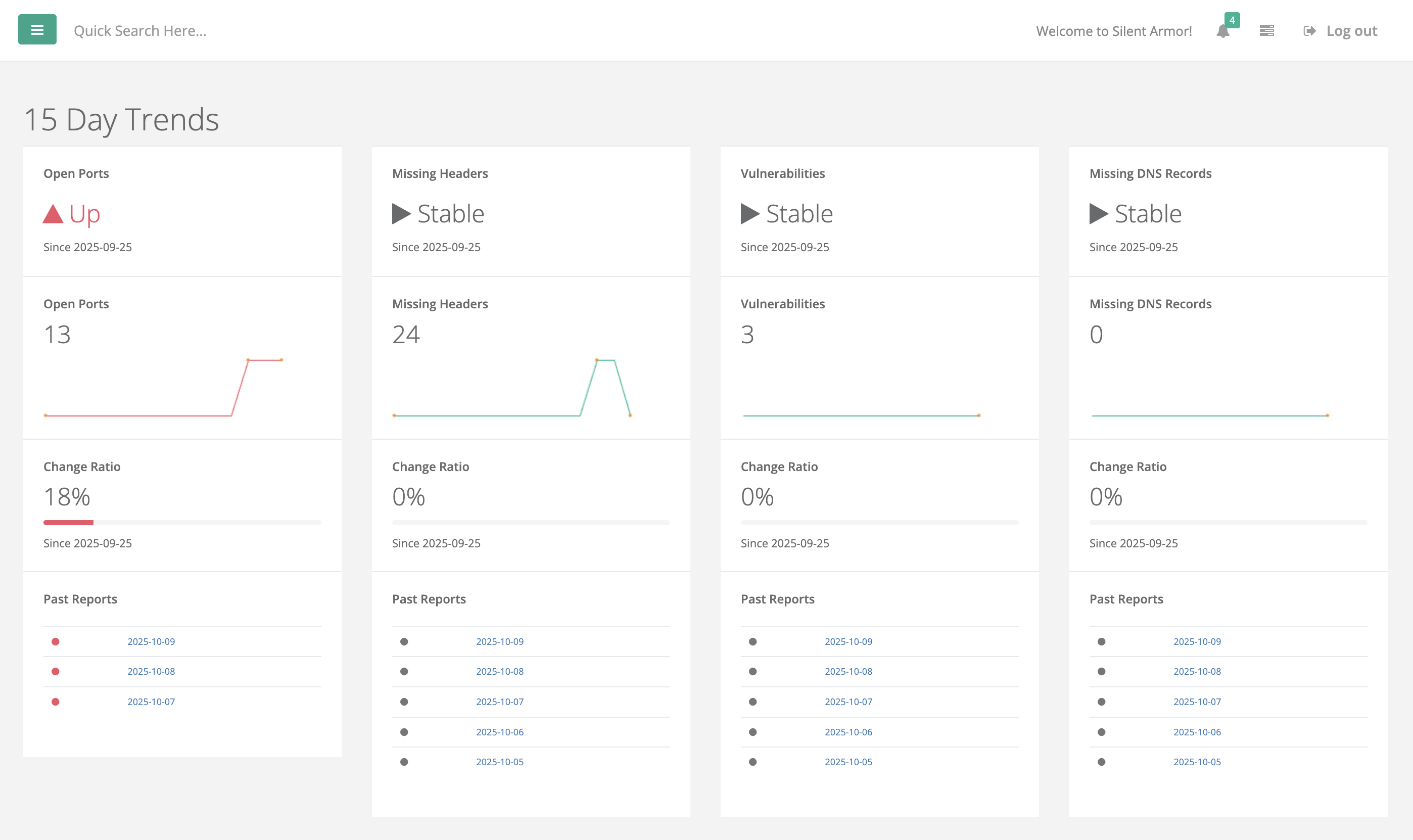The height and width of the screenshot is (840, 1413).
Task: Toggle the red dot beside the 2025-10-09 Open Ports report
Action: click(56, 641)
